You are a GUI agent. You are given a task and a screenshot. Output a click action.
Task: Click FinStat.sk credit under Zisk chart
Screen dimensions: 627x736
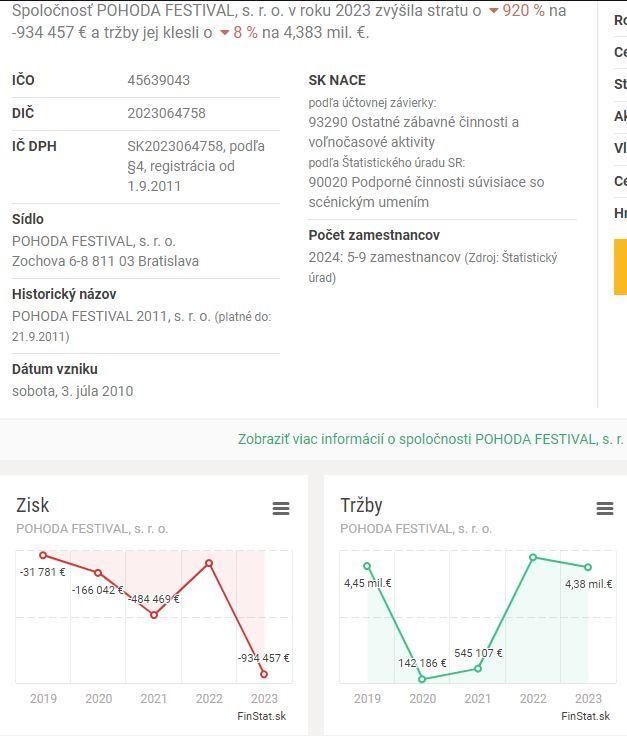tap(261, 716)
